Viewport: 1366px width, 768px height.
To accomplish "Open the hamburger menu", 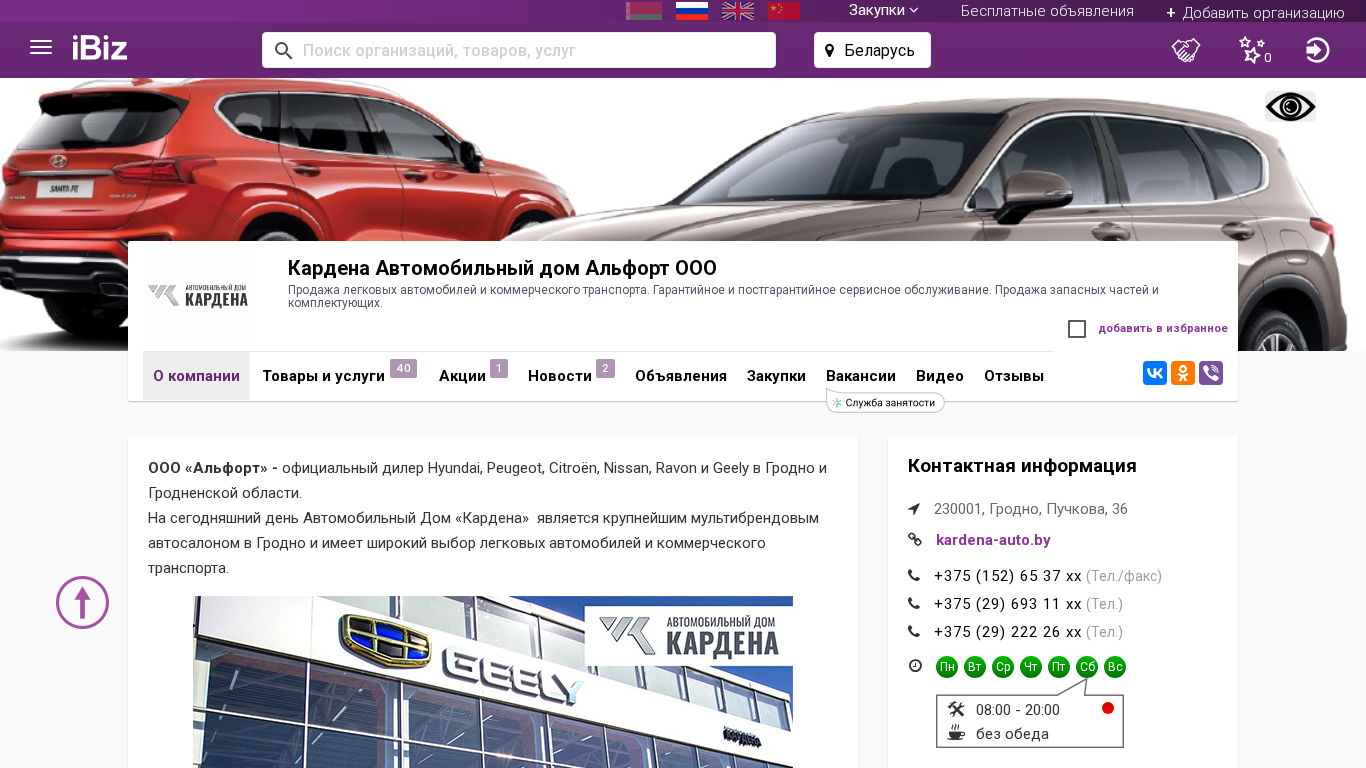I will coord(41,48).
